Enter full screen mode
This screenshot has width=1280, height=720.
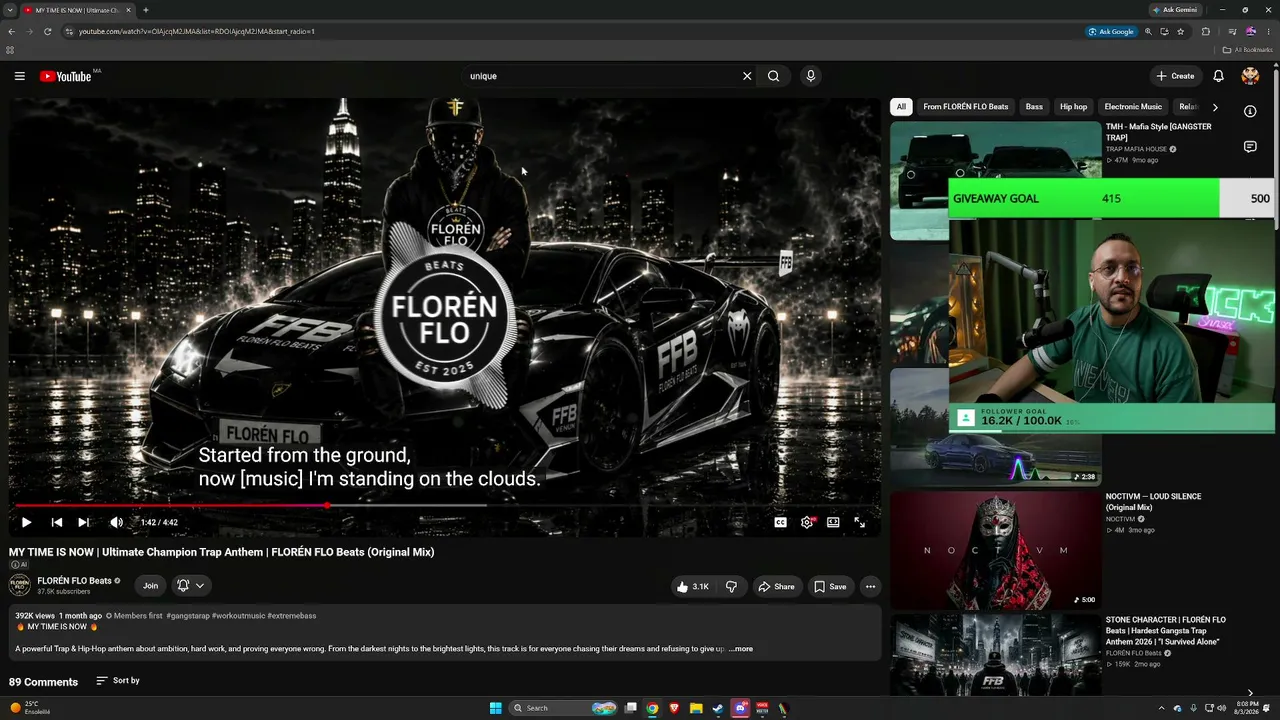(x=859, y=522)
